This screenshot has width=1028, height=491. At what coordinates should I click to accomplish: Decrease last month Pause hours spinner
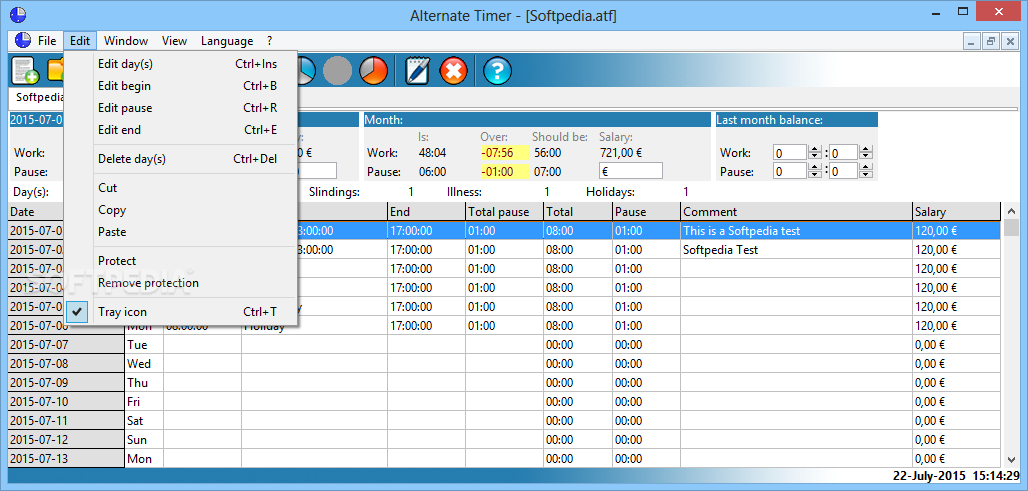click(x=814, y=176)
